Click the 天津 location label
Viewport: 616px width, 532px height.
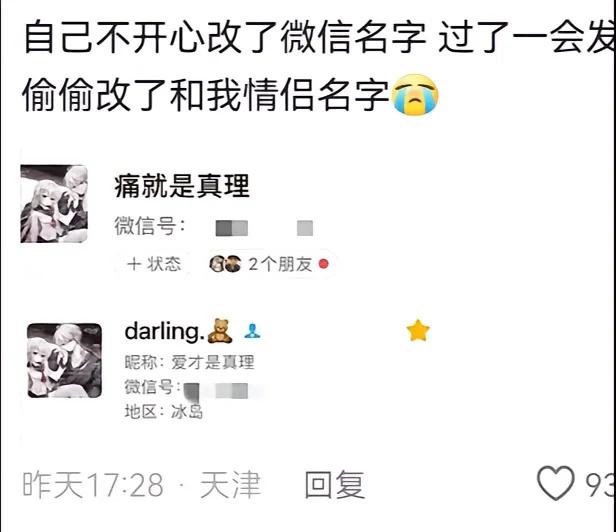[x=230, y=485]
